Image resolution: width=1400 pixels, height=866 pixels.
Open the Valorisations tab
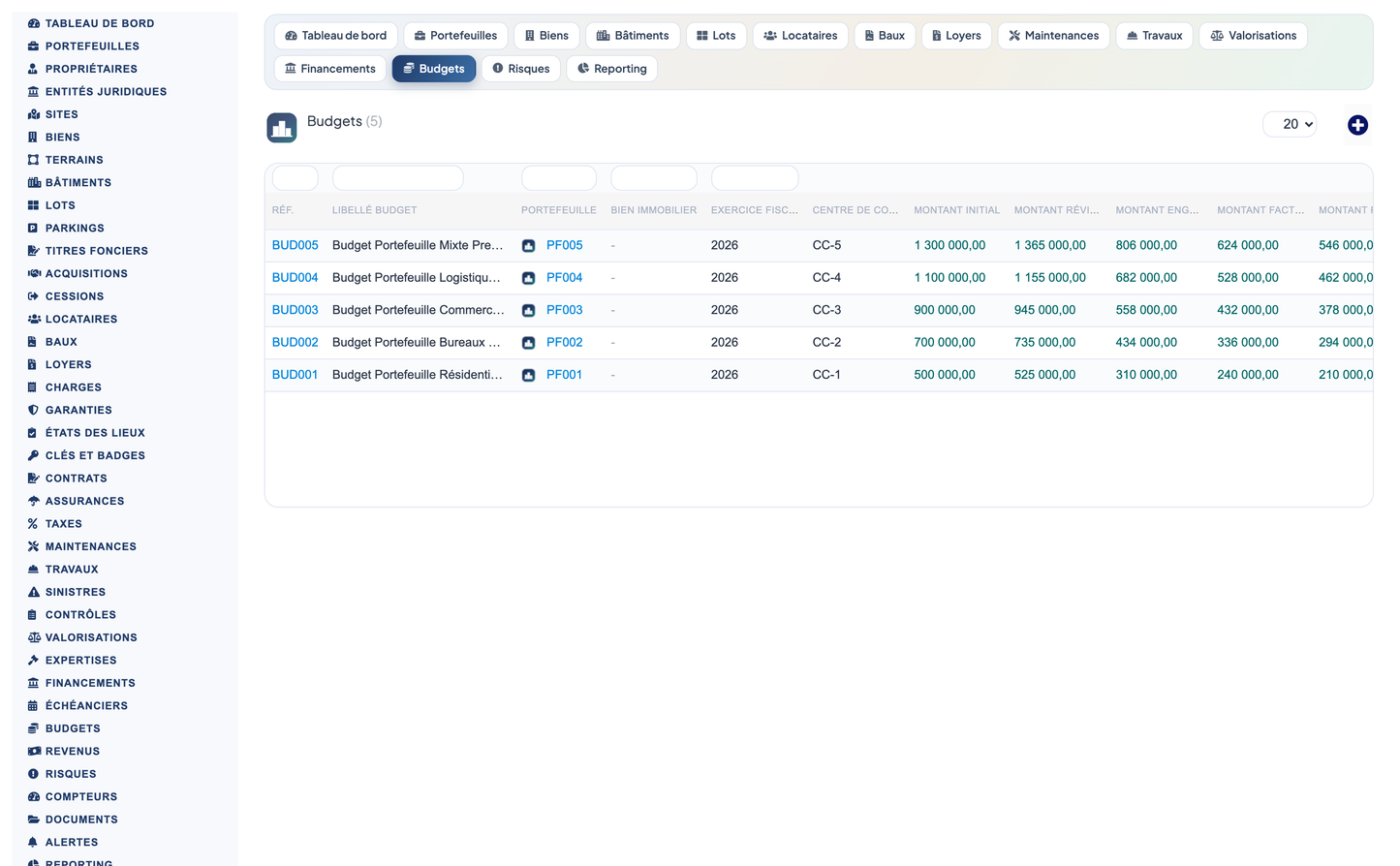pyautogui.click(x=1254, y=36)
